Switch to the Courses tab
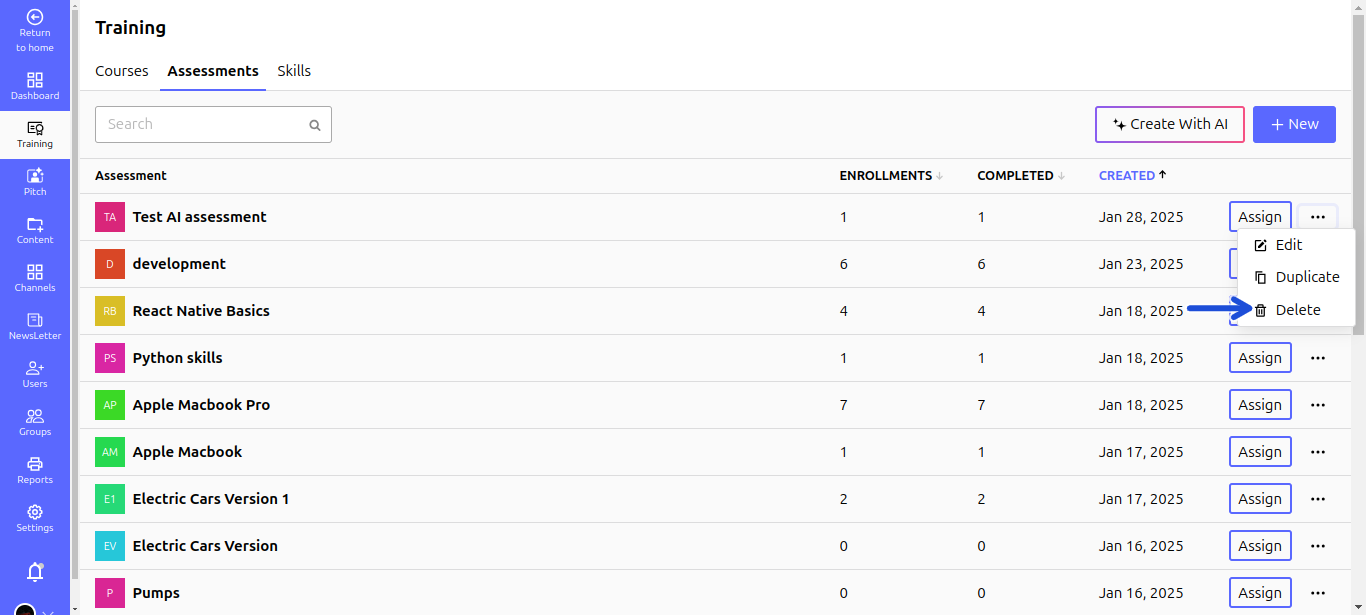Viewport: 1366px width, 615px height. [122, 71]
